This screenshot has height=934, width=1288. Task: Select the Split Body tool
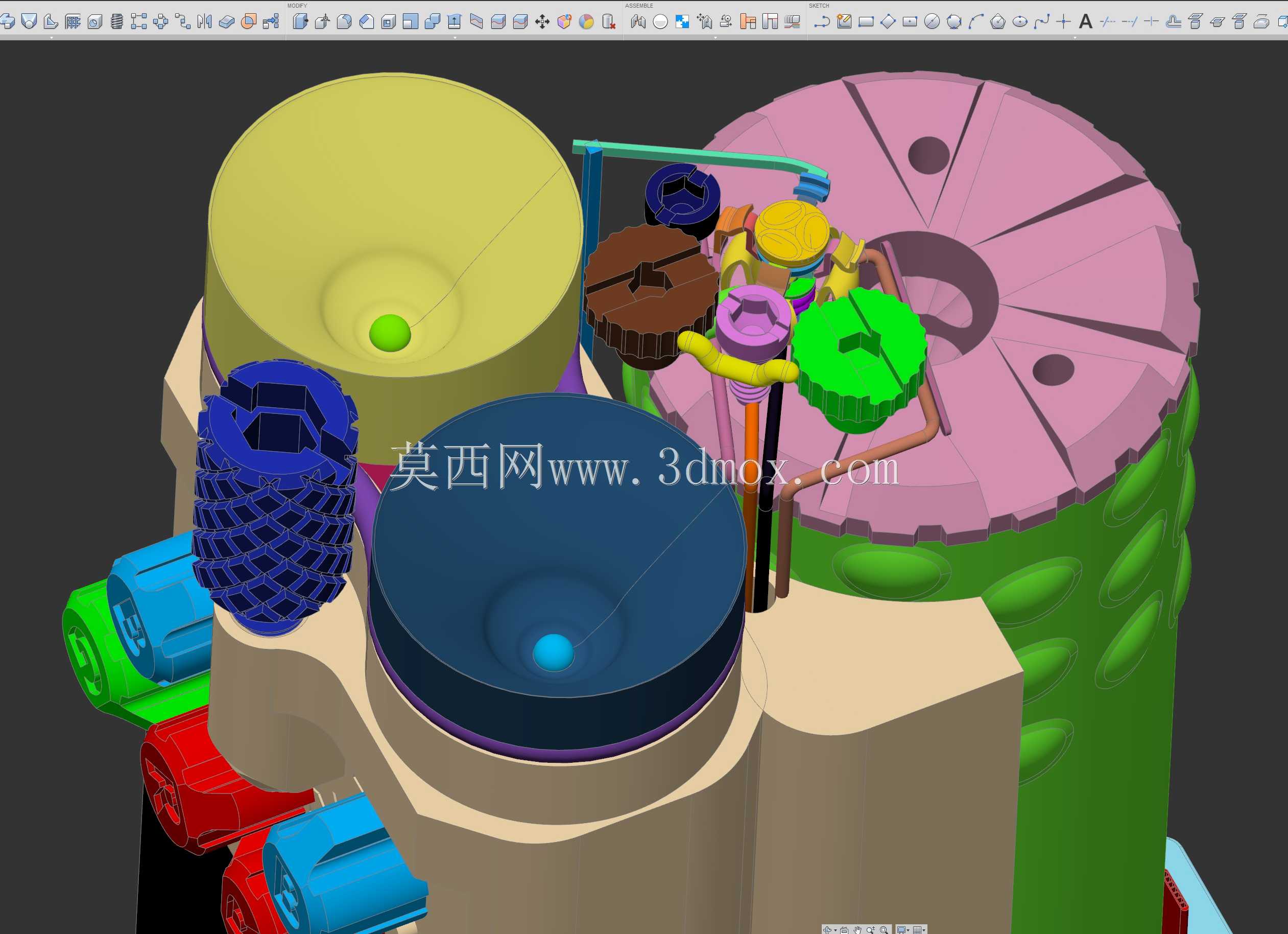click(x=498, y=21)
